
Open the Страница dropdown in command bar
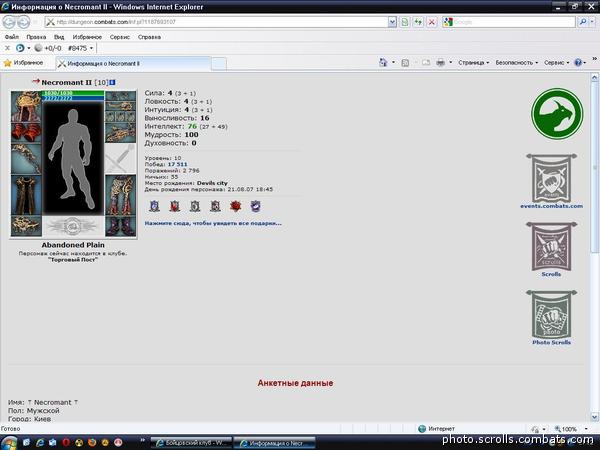pyautogui.click(x=474, y=63)
